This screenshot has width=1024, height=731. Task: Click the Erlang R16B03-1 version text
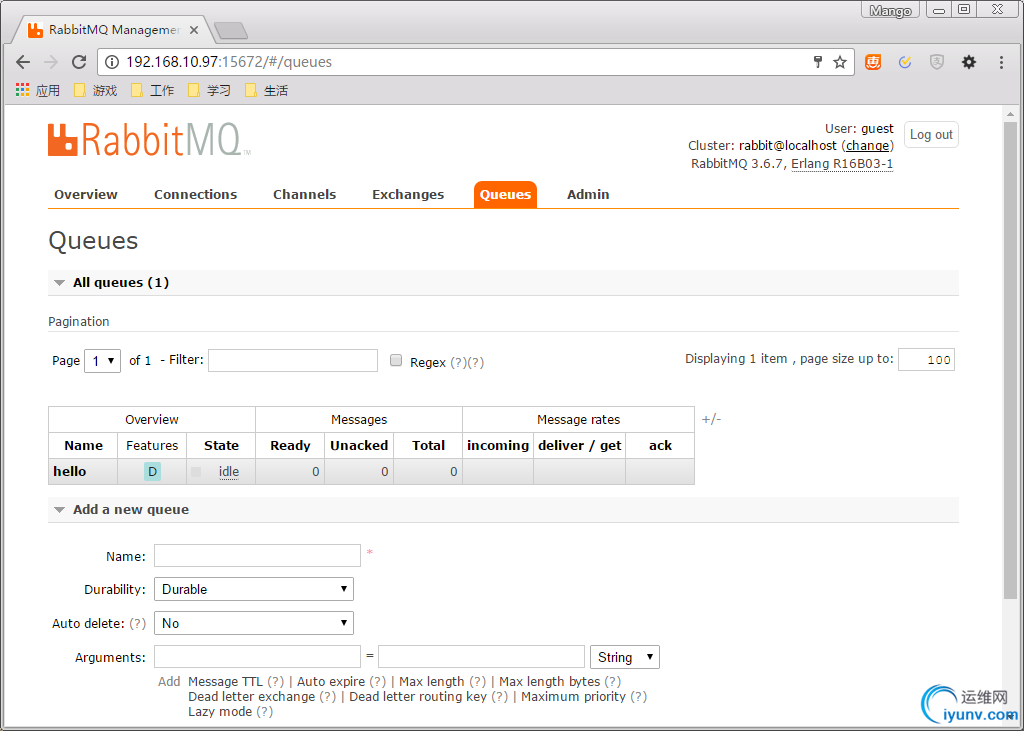[842, 164]
